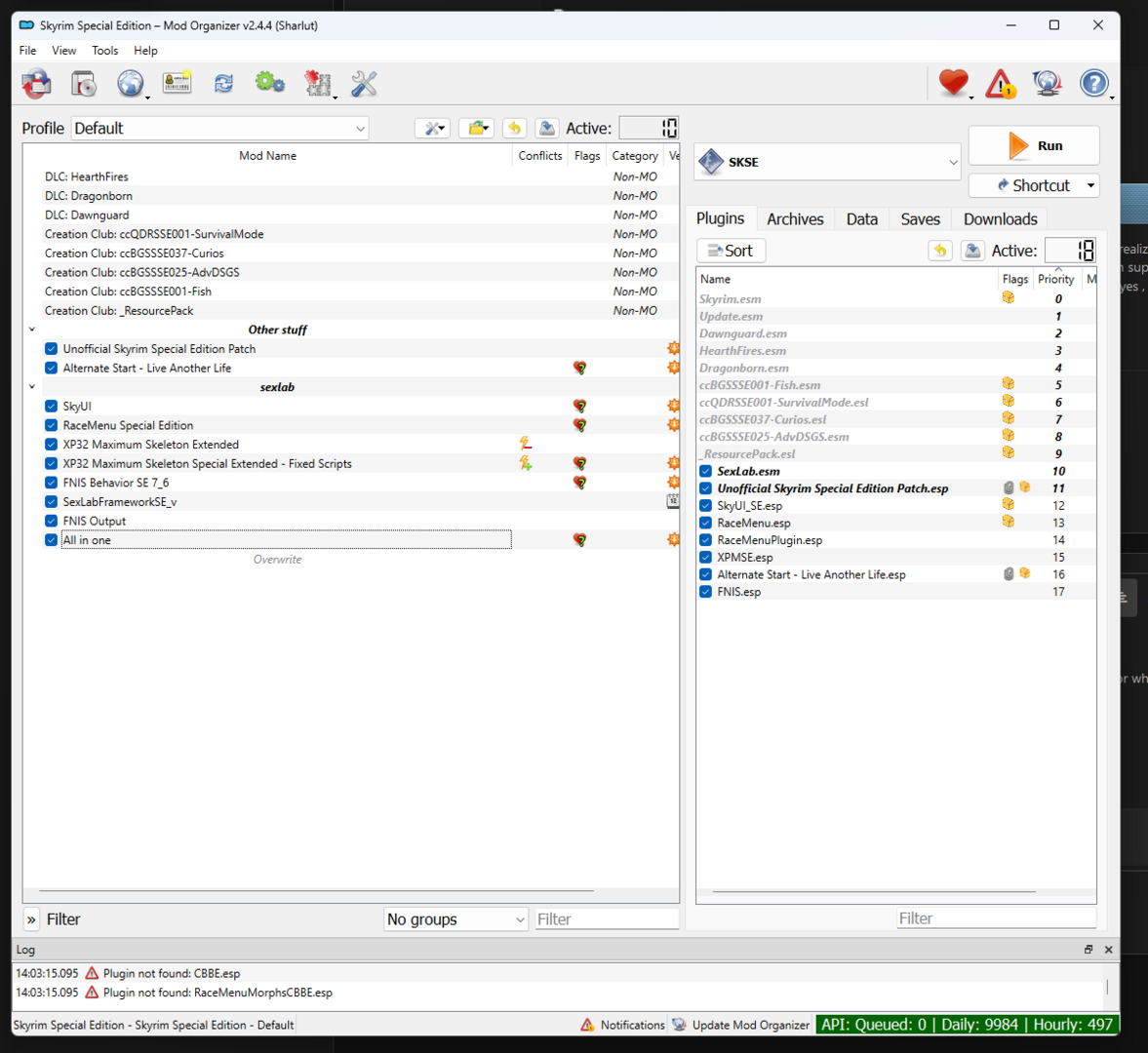
Task: Click the mod list create backup icon
Action: click(x=547, y=128)
